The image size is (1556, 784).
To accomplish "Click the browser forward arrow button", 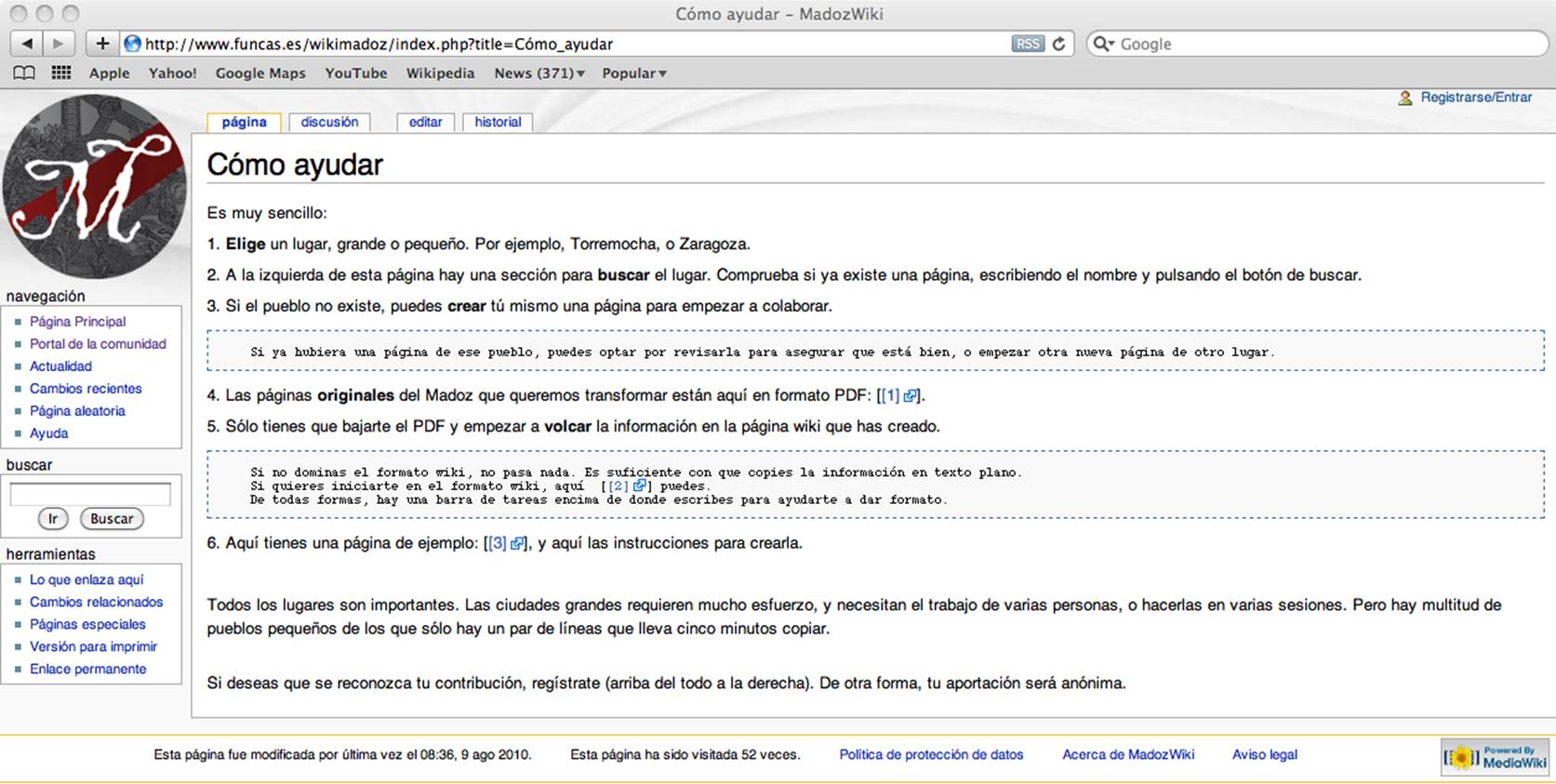I will click(x=59, y=44).
